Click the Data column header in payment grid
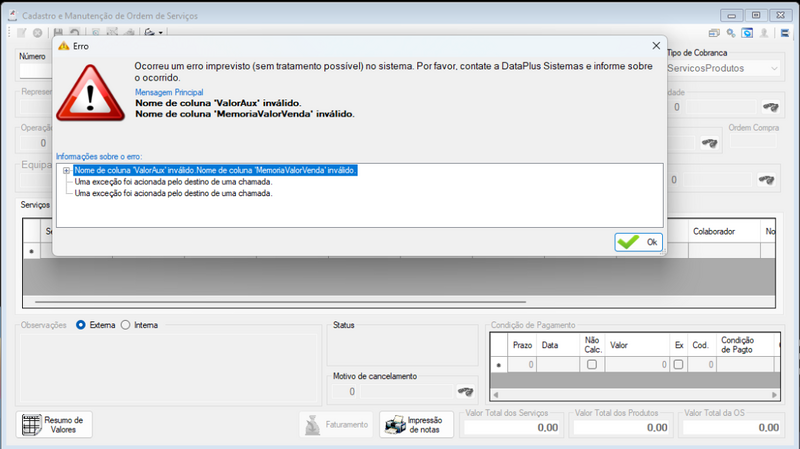This screenshot has height=449, width=800. coord(558,345)
